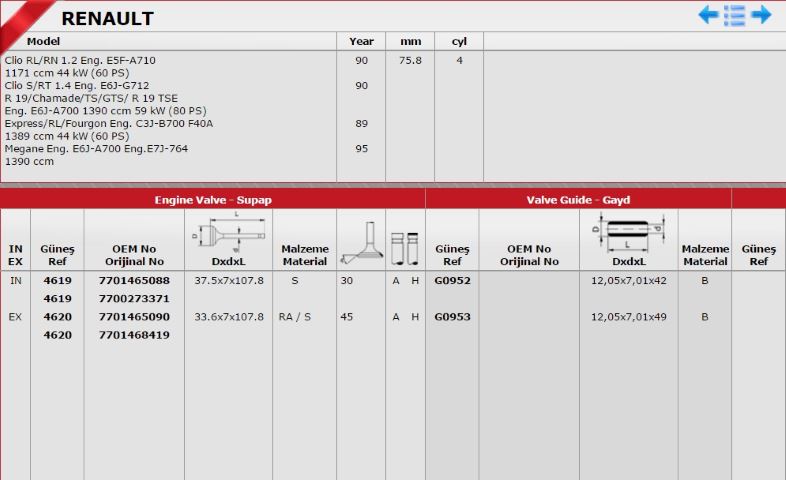Click the IN row label

[16, 281]
